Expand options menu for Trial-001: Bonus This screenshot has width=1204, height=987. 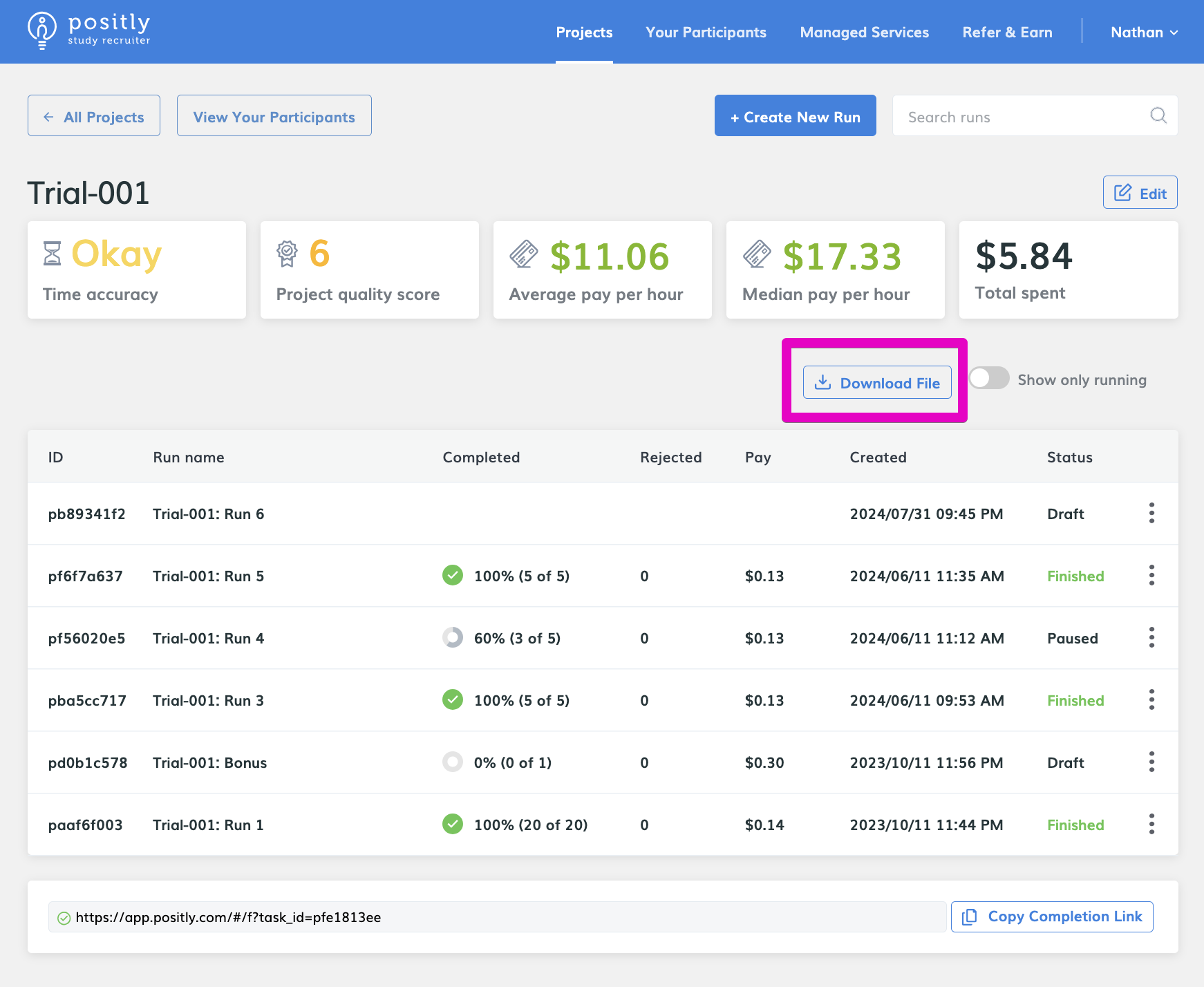(1151, 762)
